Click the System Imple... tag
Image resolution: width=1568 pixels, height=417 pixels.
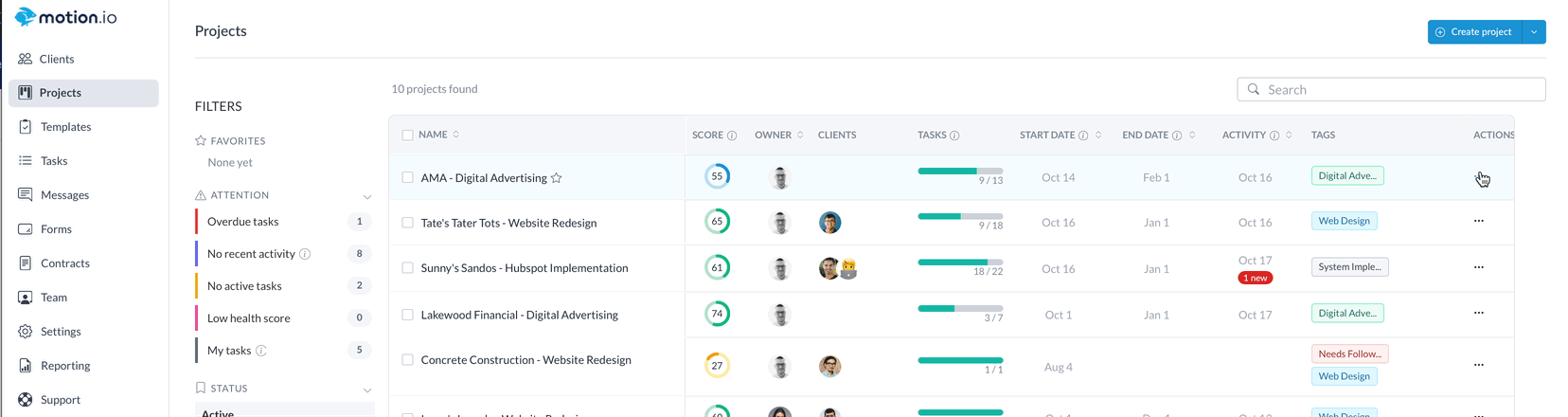(x=1349, y=267)
